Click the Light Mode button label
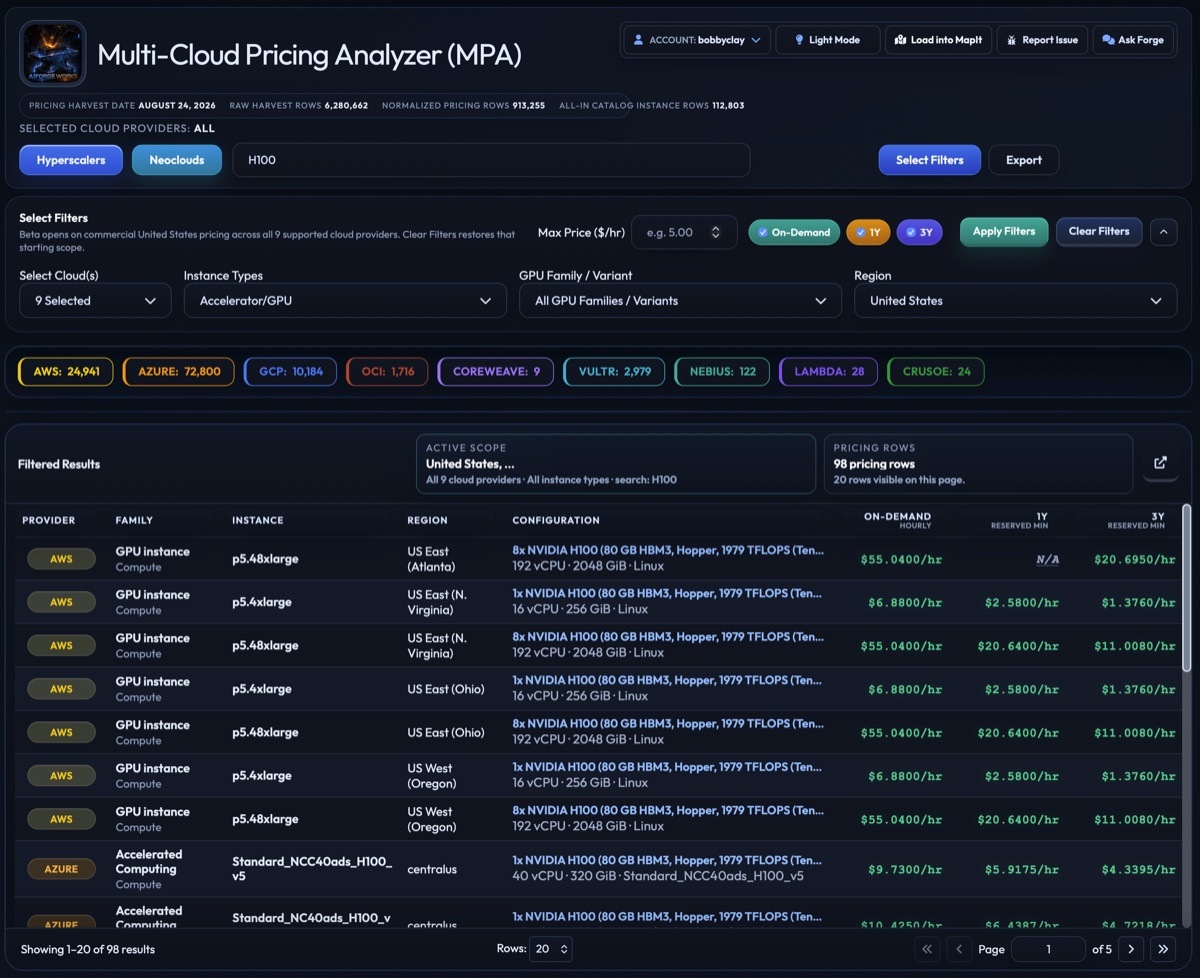Image resolution: width=1200 pixels, height=978 pixels. tap(834, 40)
